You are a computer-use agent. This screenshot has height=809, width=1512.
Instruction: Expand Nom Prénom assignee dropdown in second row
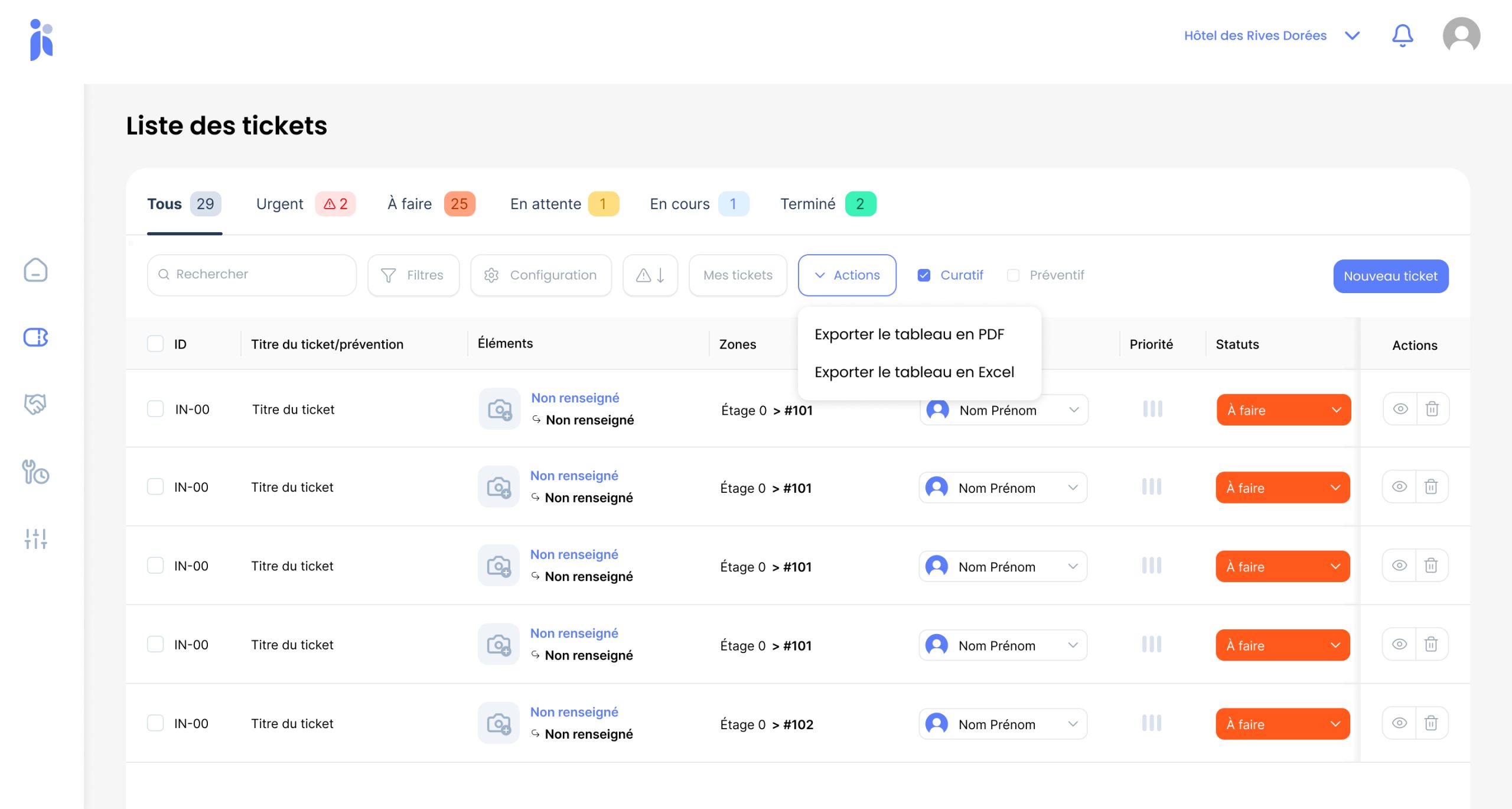coord(1003,488)
